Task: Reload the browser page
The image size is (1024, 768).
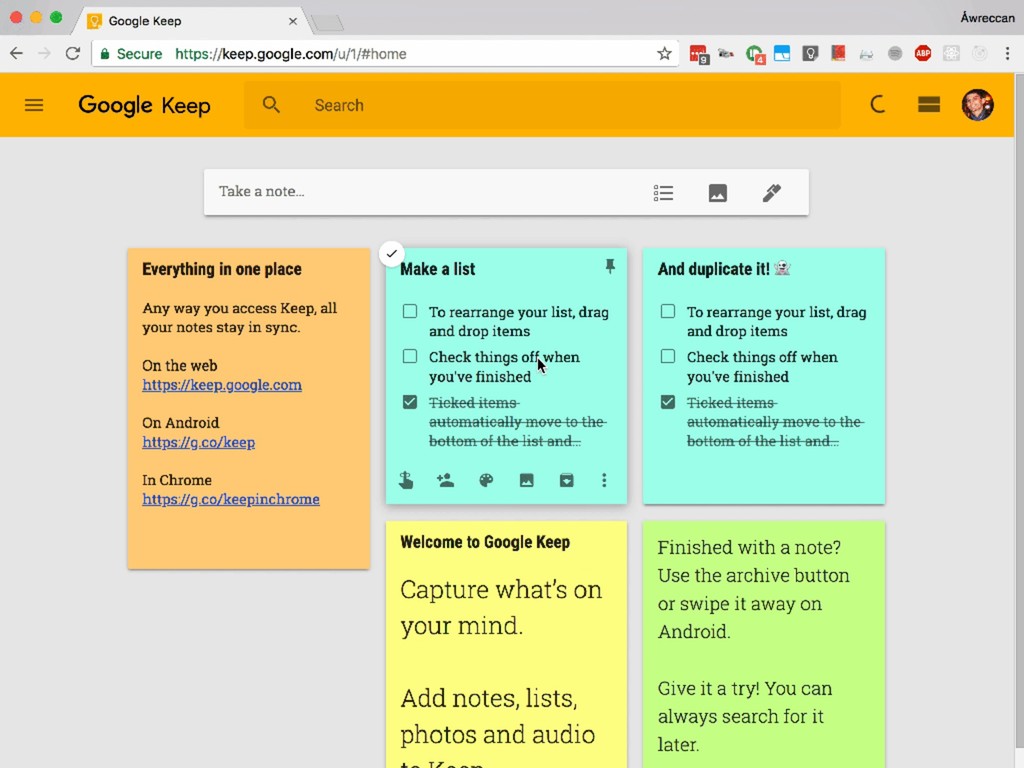Action: (72, 54)
